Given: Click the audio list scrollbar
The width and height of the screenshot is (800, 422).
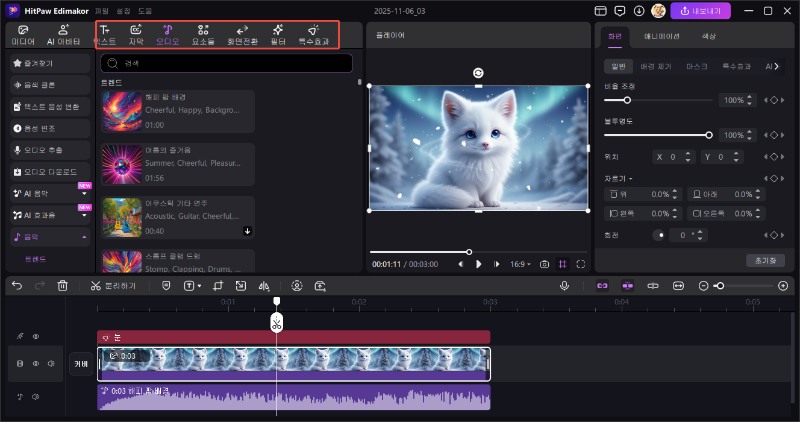Looking at the screenshot, I should [x=359, y=82].
